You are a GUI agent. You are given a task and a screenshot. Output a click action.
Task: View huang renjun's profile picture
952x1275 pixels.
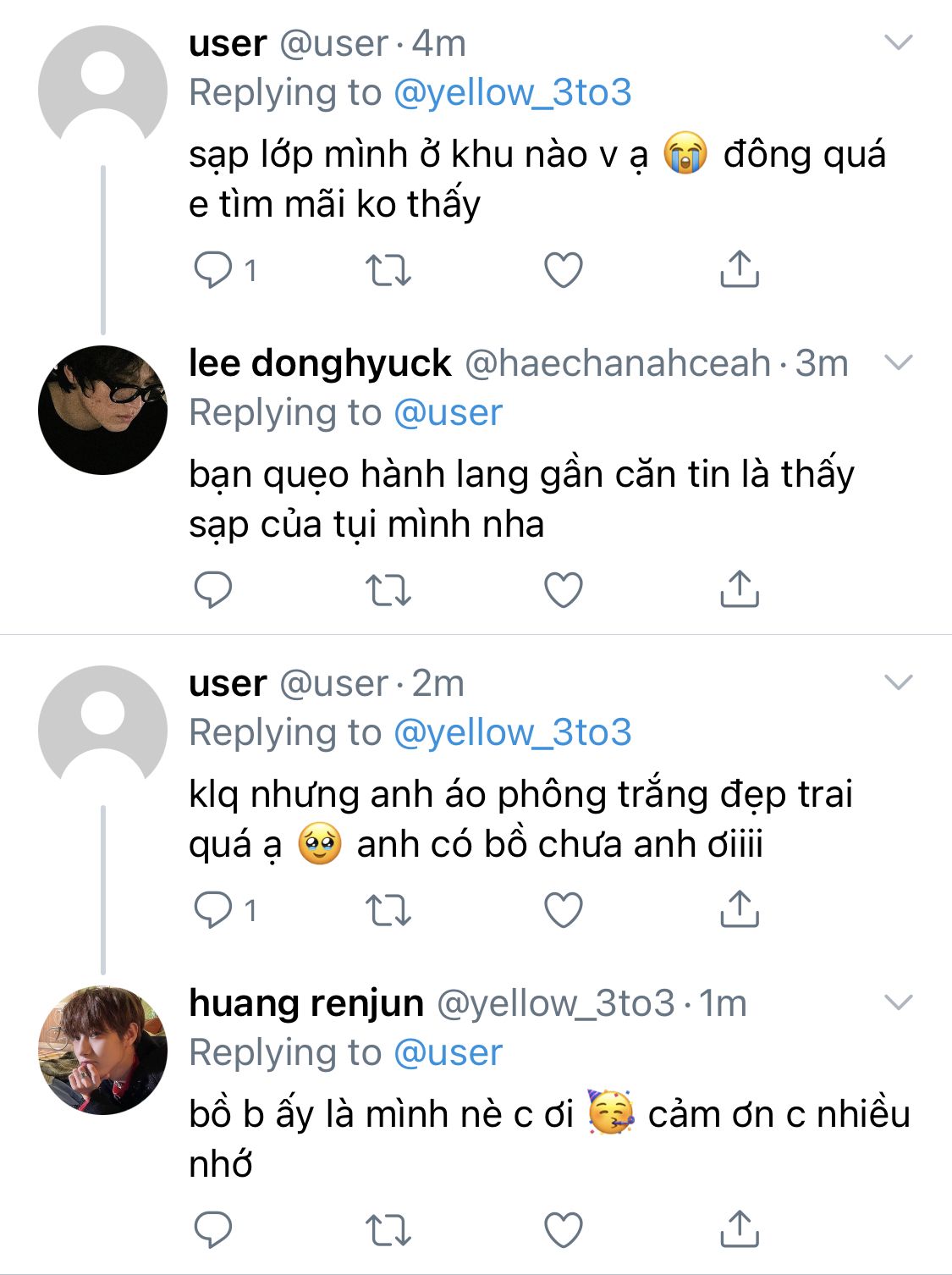103,1050
